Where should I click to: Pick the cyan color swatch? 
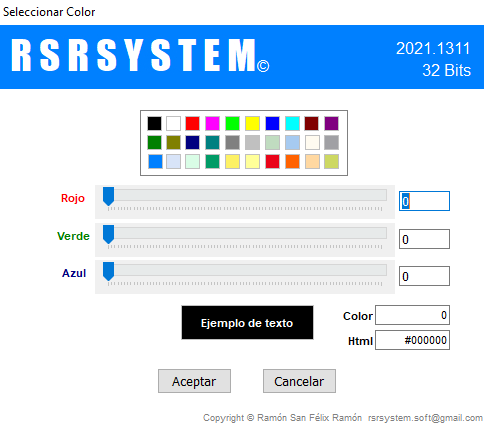[x=292, y=123]
